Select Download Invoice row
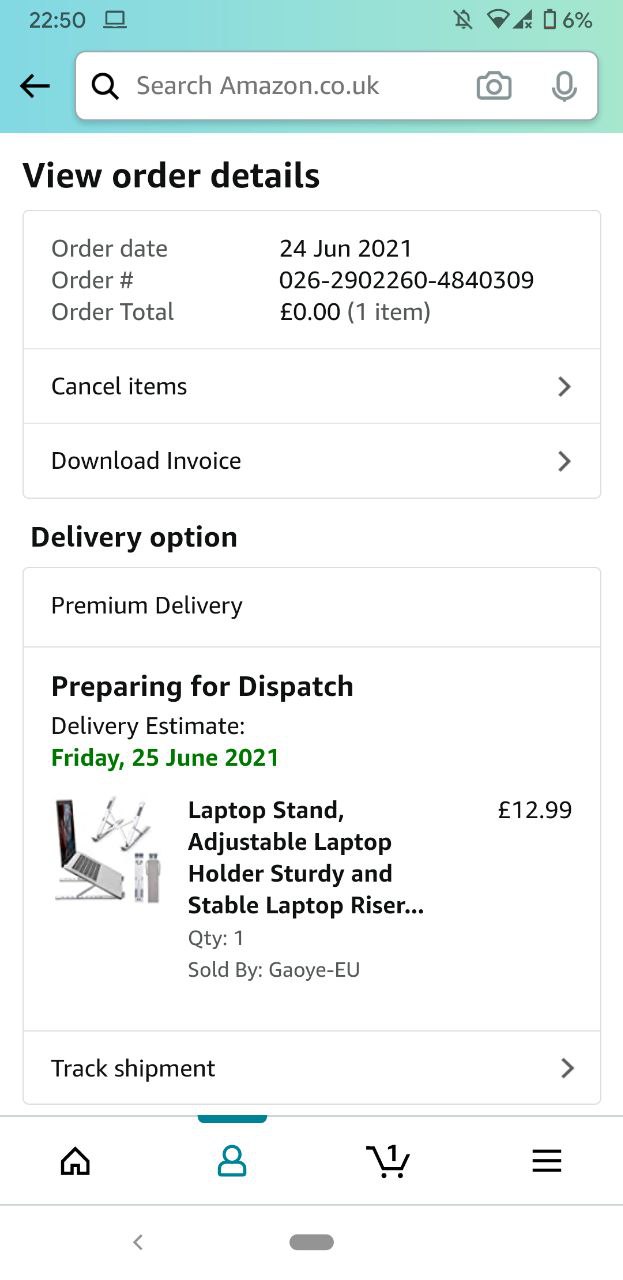This screenshot has width=623, height=1280. point(312,461)
